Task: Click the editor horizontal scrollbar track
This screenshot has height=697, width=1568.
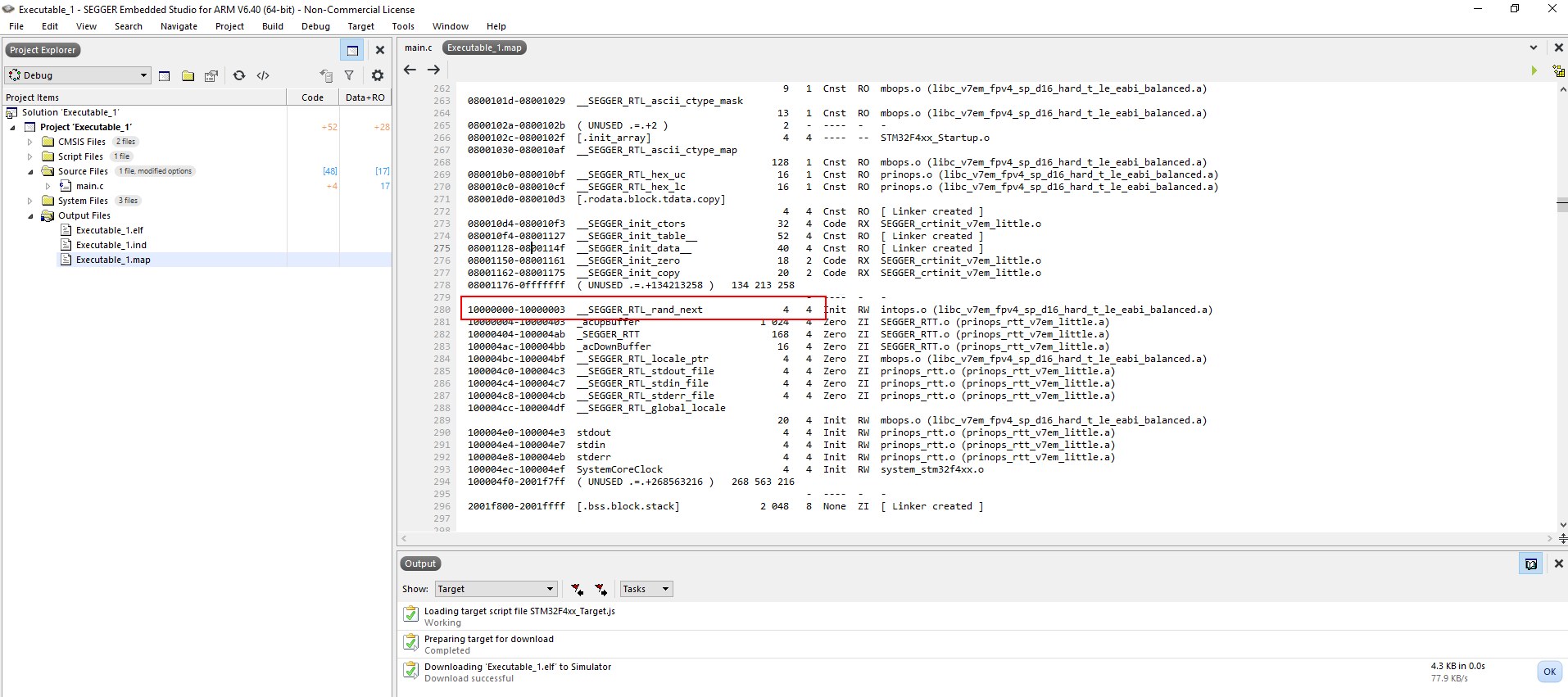Action: tap(977, 539)
